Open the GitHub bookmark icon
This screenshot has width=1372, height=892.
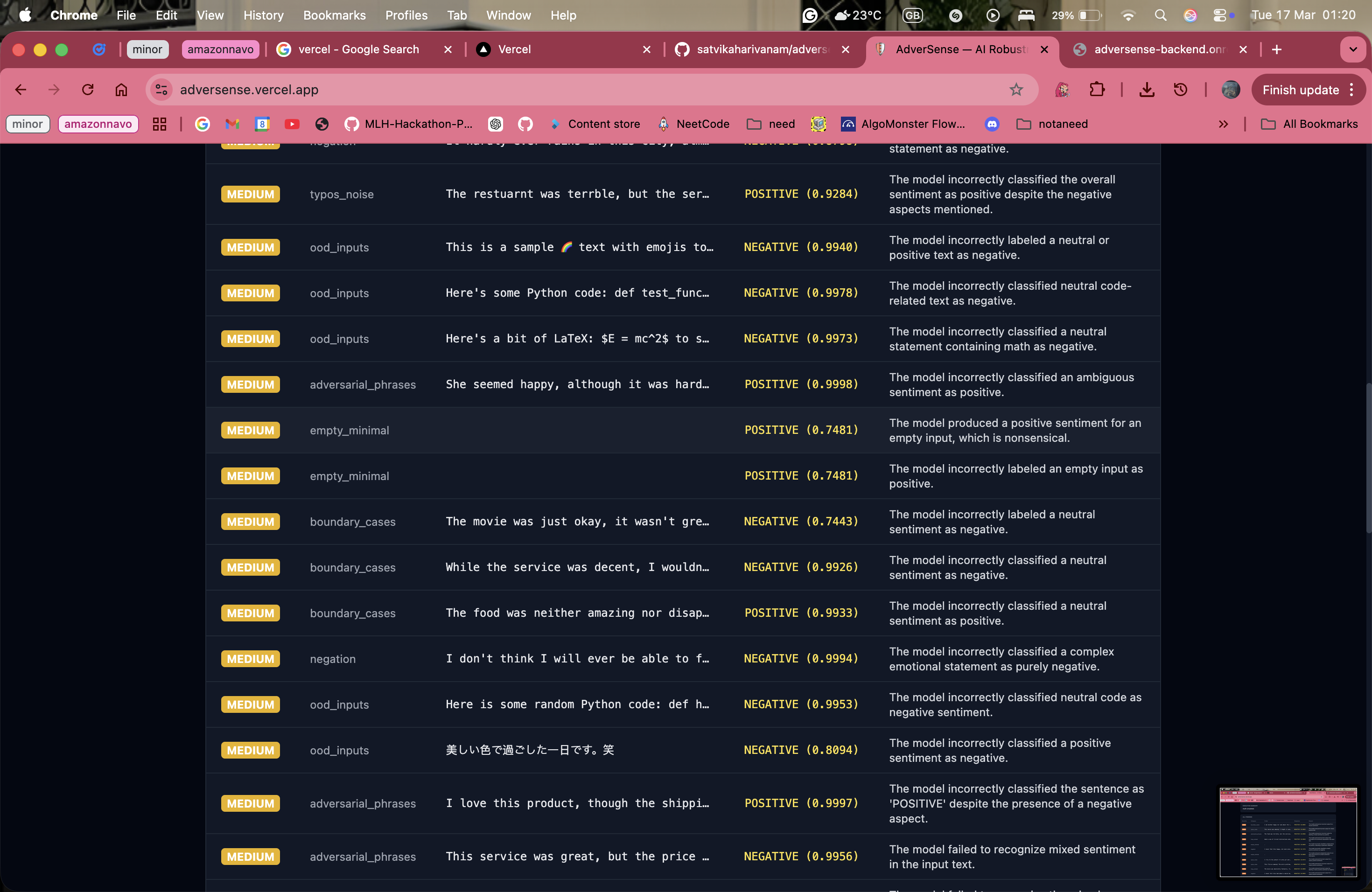(525, 124)
